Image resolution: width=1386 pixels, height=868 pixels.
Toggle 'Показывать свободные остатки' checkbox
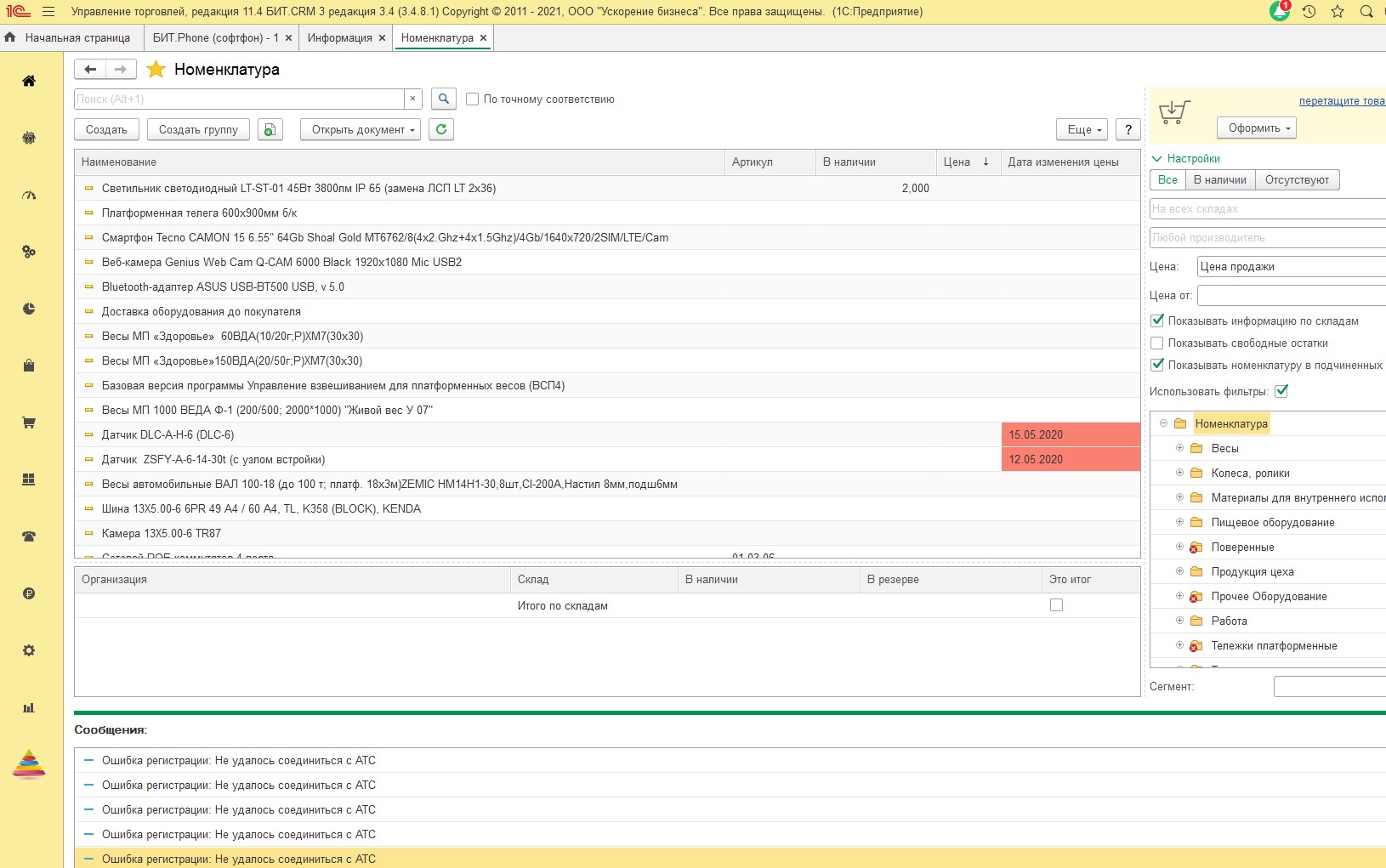pyautogui.click(x=1156, y=343)
